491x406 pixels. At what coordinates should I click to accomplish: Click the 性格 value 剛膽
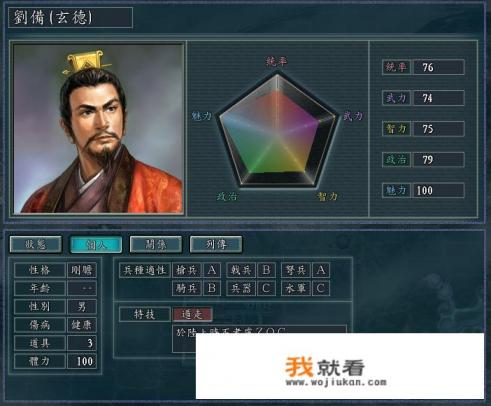82,270
